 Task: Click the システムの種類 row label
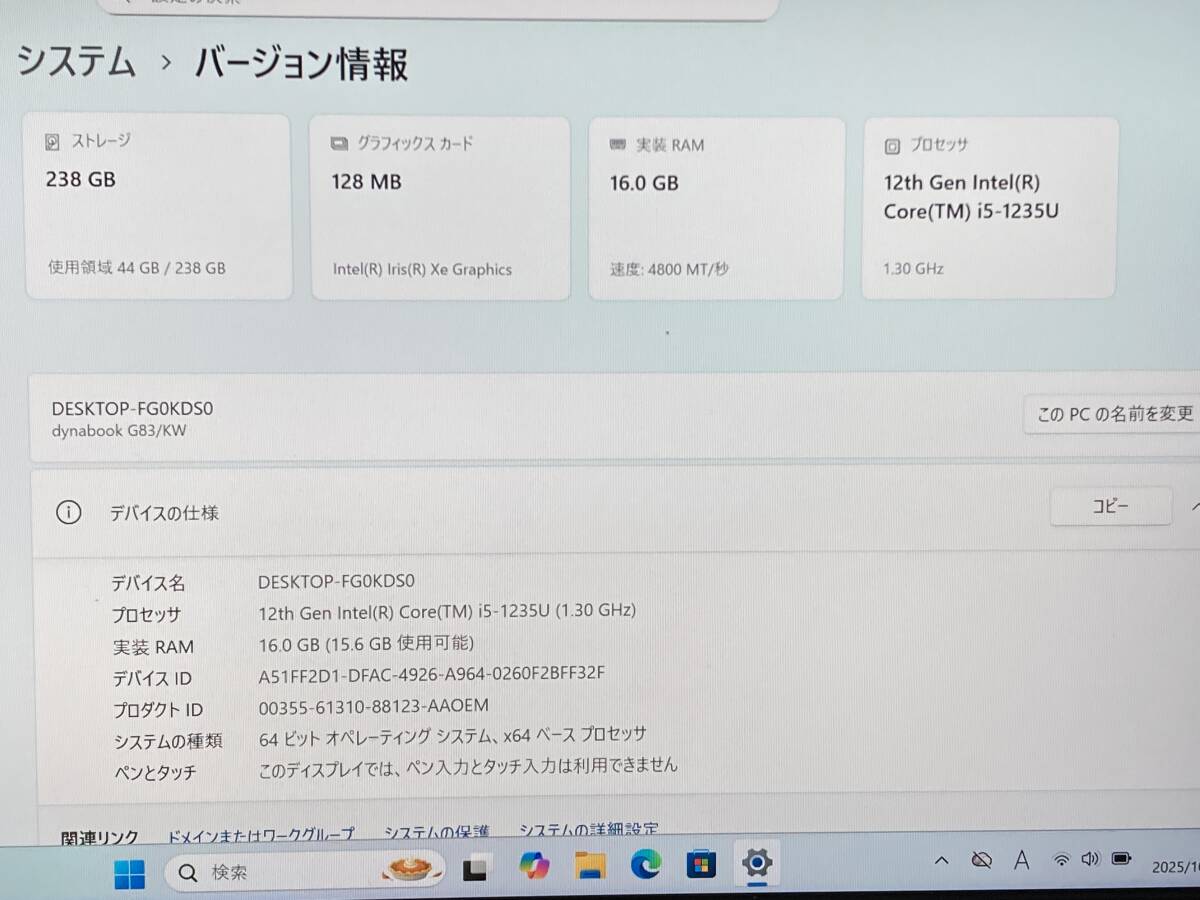tap(167, 741)
